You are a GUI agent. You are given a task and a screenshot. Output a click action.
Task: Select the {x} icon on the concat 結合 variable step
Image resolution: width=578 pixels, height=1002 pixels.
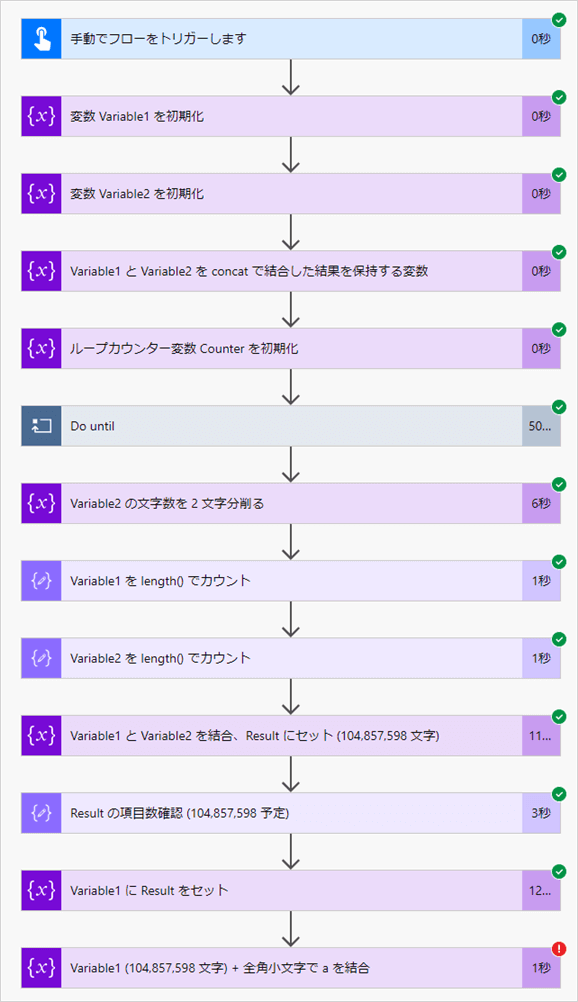point(39,270)
